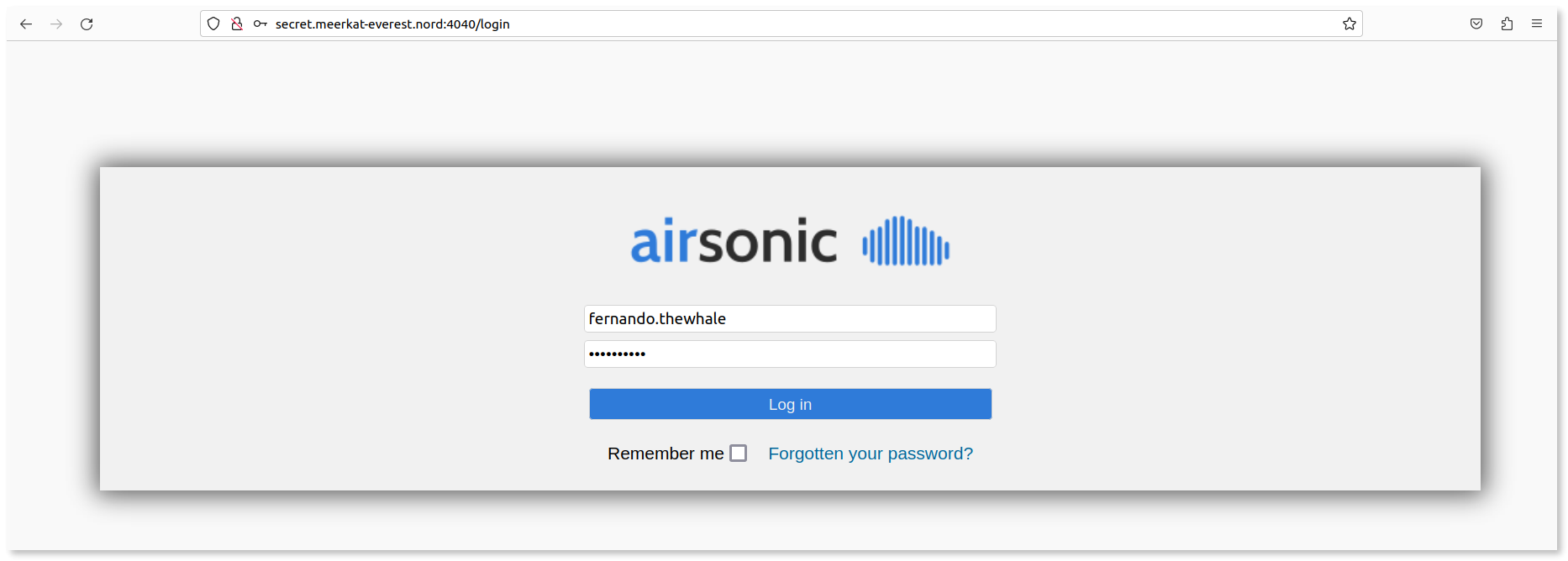
Task: Open the browser hamburger menu
Action: [1538, 24]
